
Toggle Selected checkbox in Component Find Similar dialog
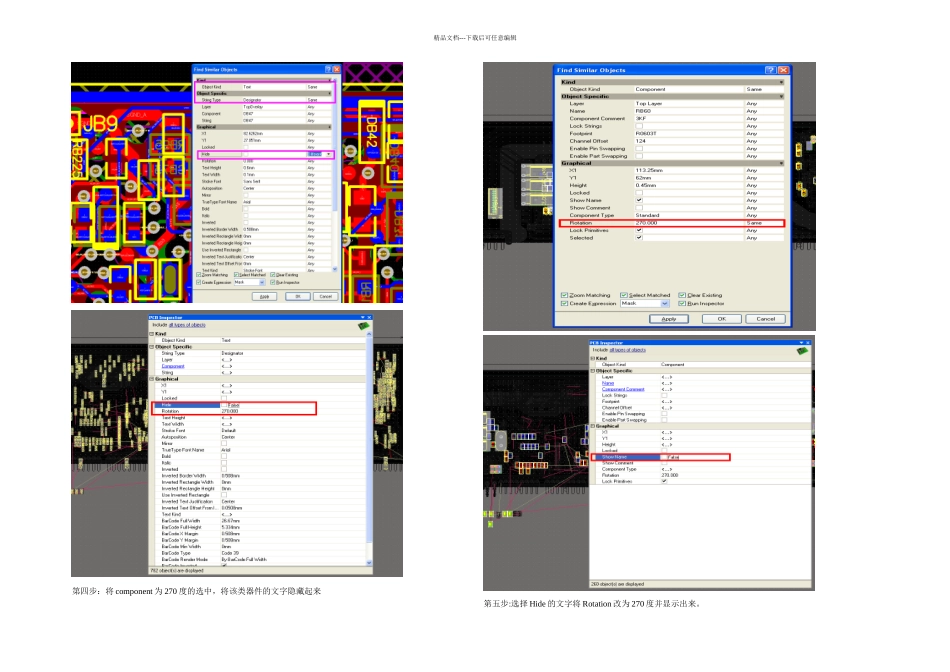(x=639, y=238)
